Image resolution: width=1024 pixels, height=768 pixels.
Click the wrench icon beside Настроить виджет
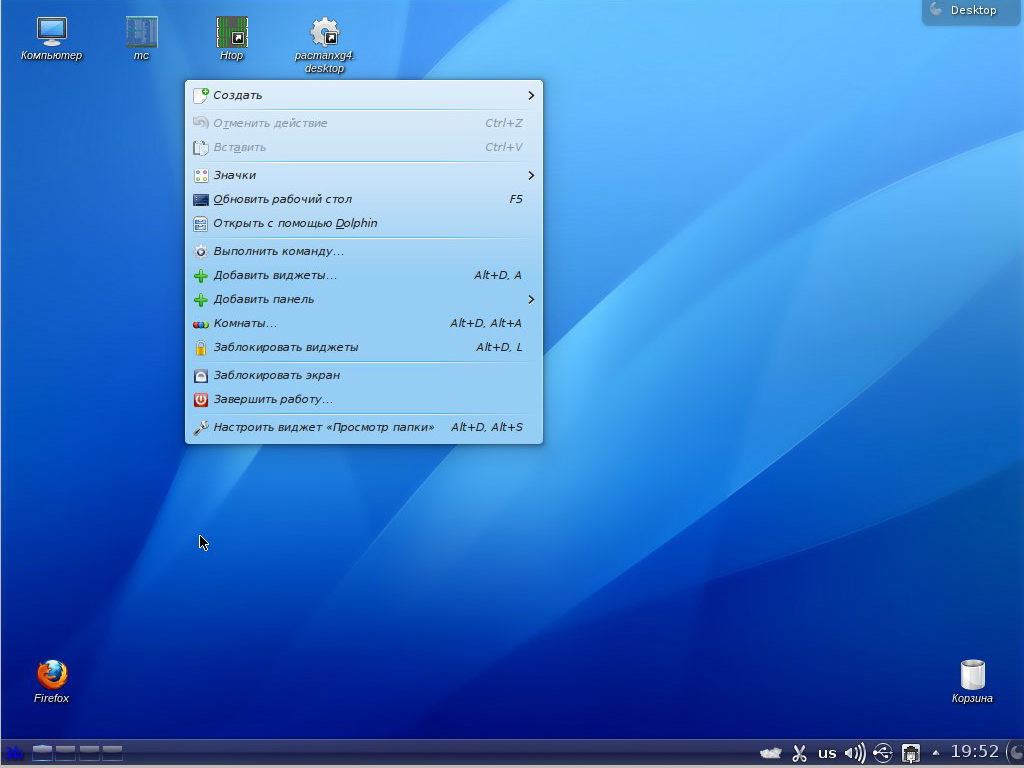[201, 428]
